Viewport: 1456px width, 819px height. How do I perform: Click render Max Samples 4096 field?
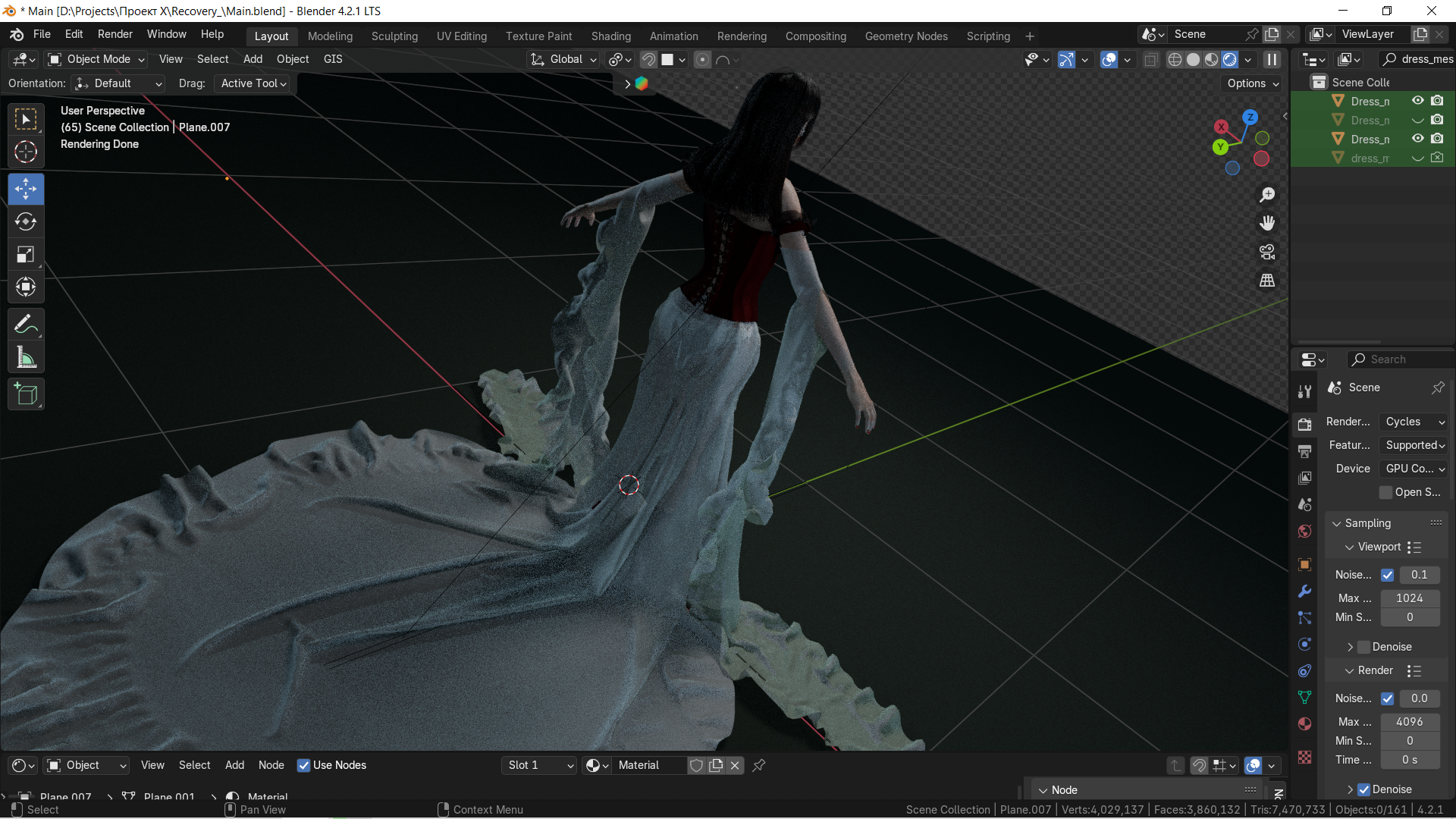click(x=1409, y=722)
